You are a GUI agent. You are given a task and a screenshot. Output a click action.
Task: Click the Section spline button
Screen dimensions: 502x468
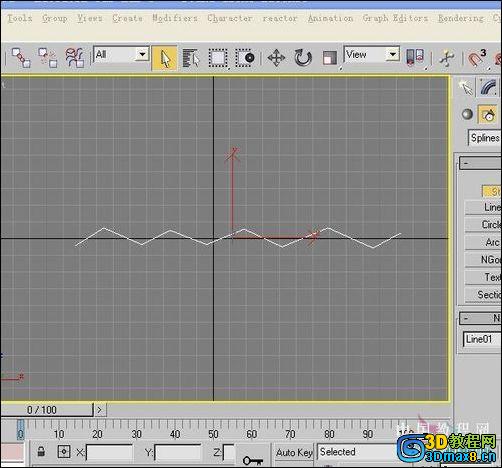483,295
